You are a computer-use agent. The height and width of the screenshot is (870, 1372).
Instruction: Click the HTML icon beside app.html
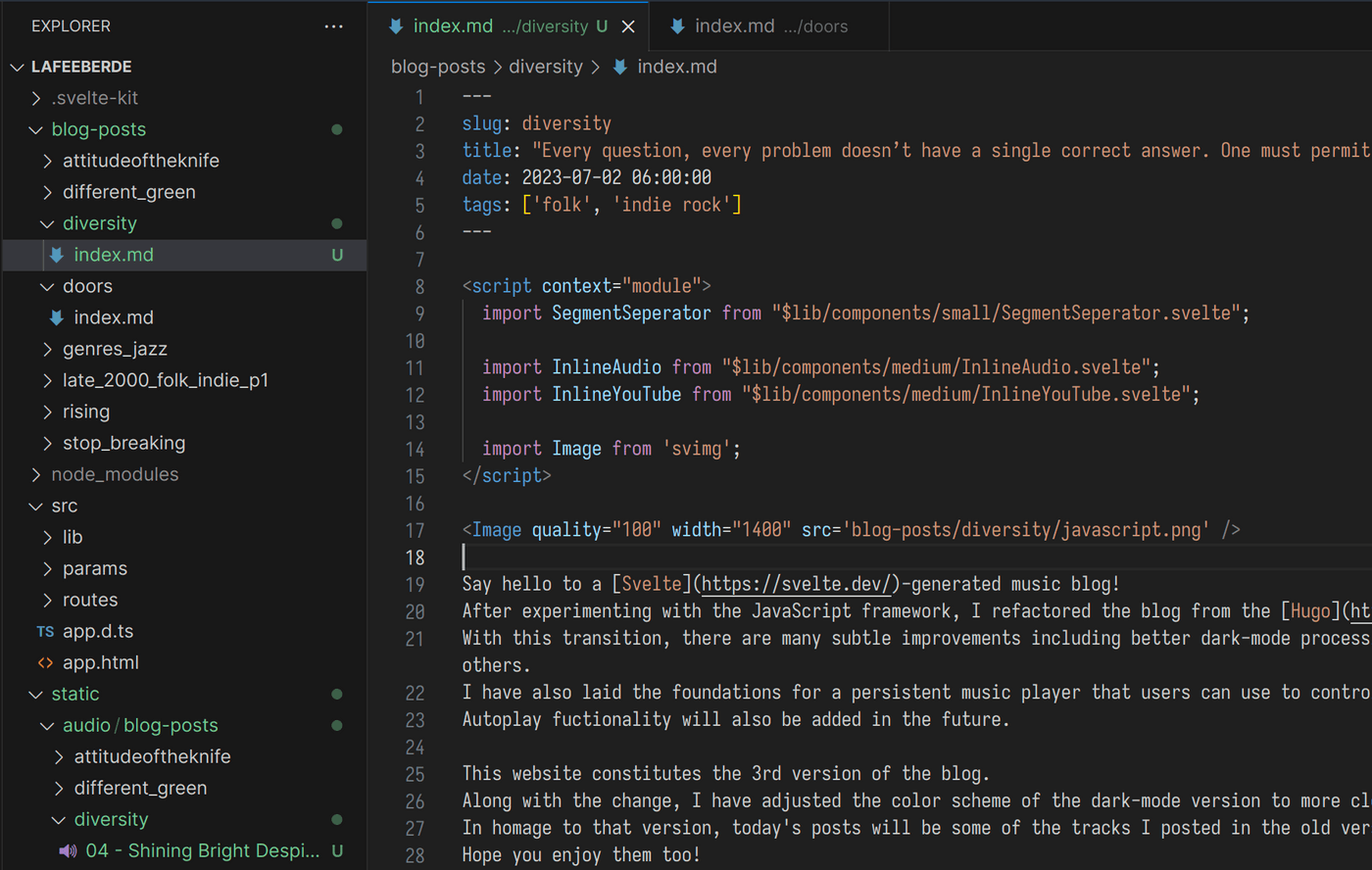[x=45, y=663]
